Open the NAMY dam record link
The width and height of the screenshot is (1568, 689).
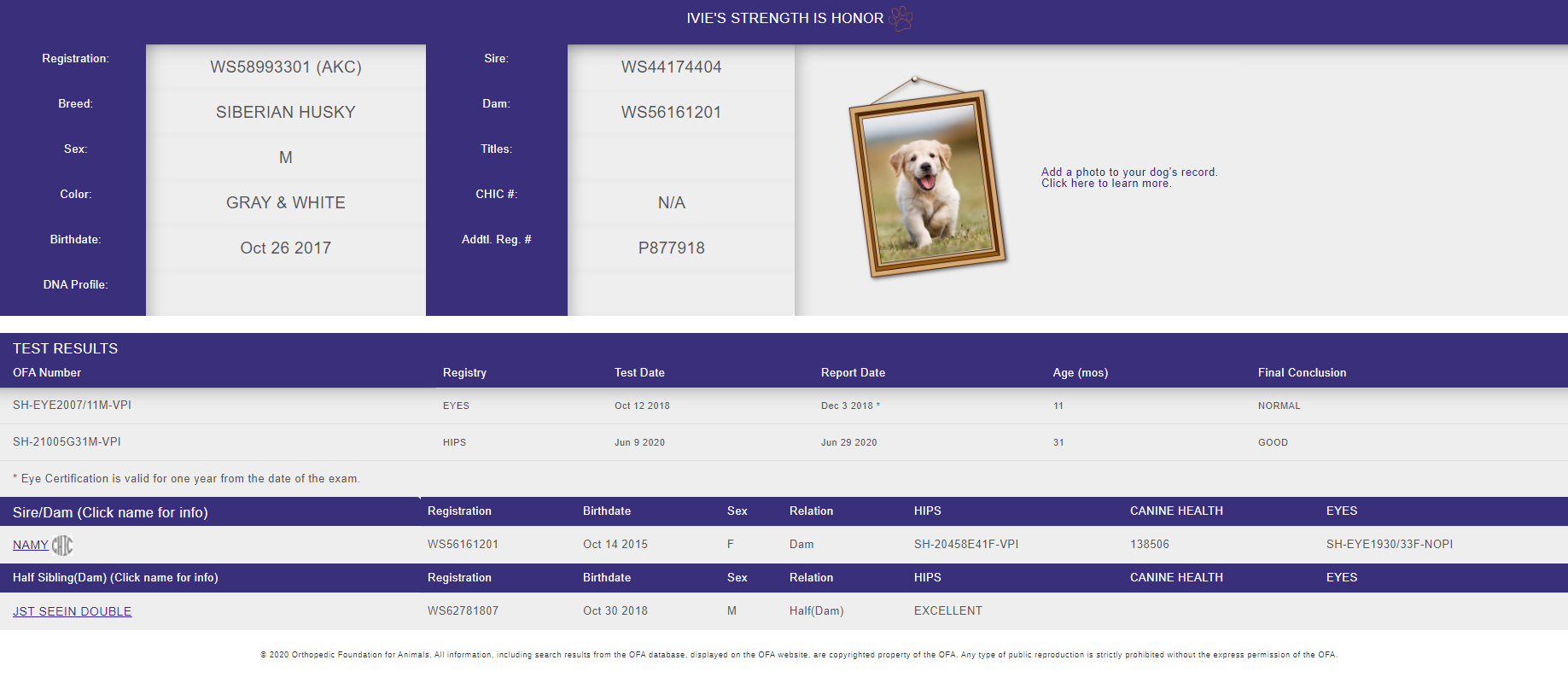coord(30,545)
